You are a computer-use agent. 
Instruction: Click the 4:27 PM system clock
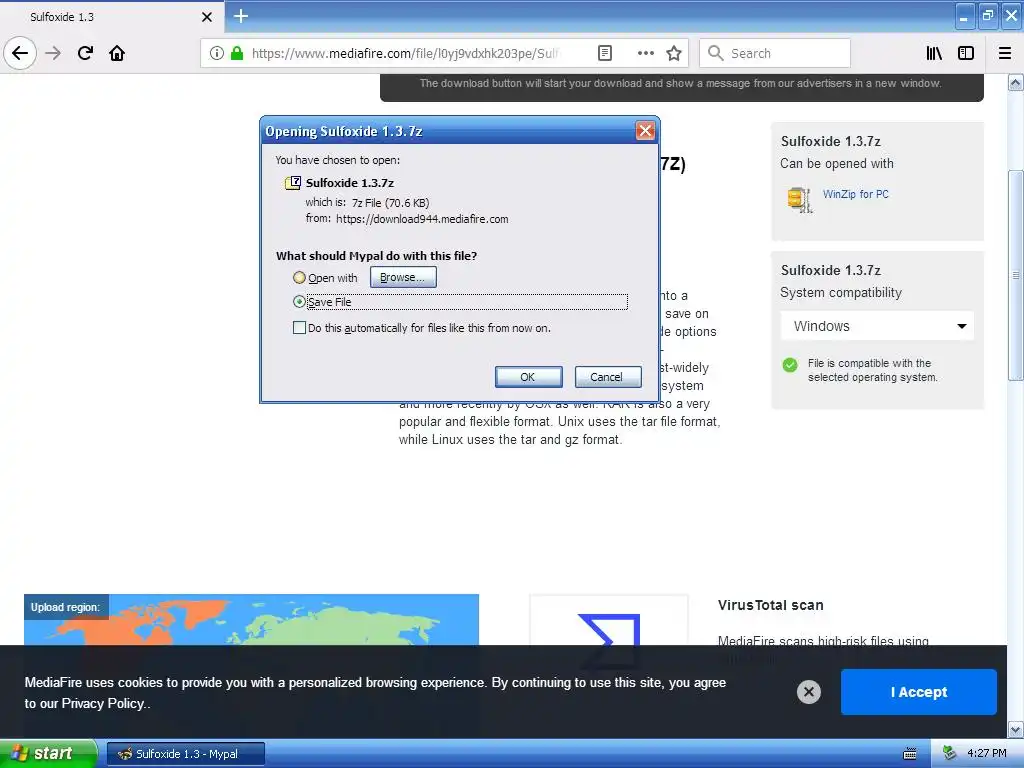coord(986,754)
